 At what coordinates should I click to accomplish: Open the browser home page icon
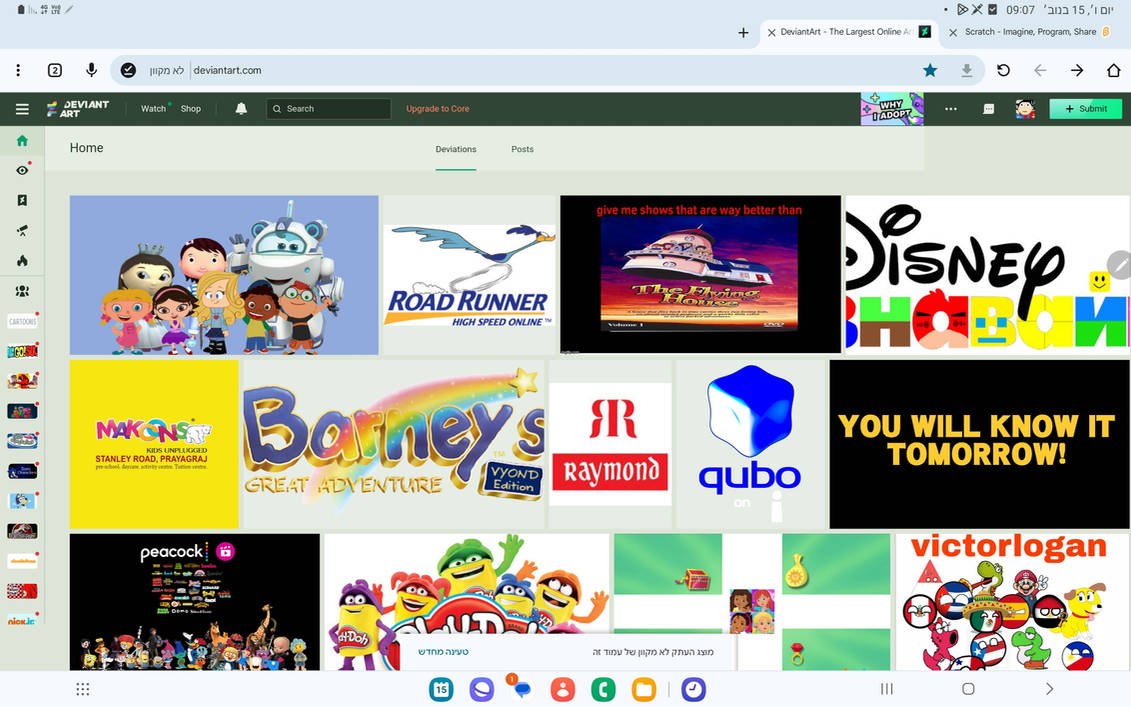coord(1113,70)
